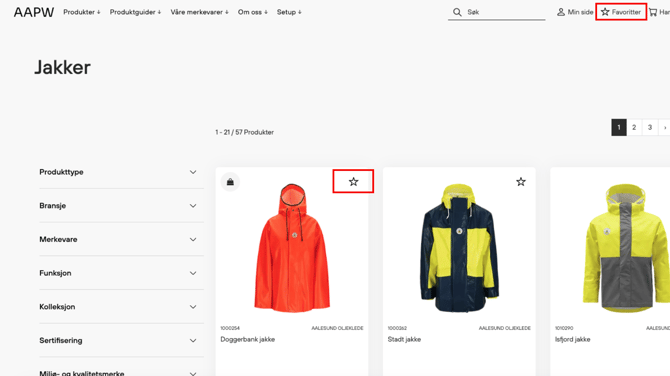This screenshot has width=670, height=376.
Task: Open Favoritter in the header
Action: pos(621,12)
